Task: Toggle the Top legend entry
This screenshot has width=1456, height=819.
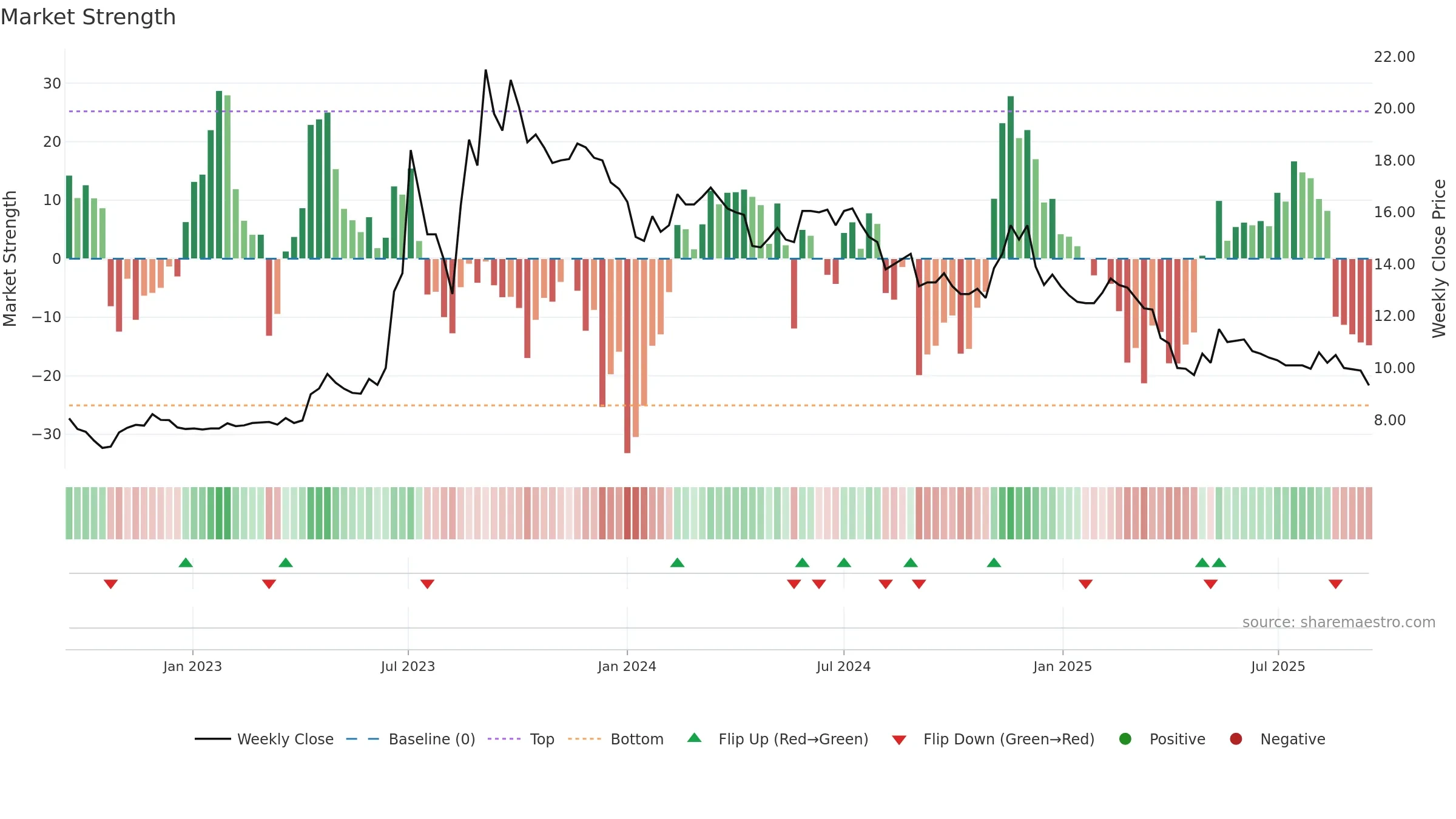Action: (x=521, y=739)
